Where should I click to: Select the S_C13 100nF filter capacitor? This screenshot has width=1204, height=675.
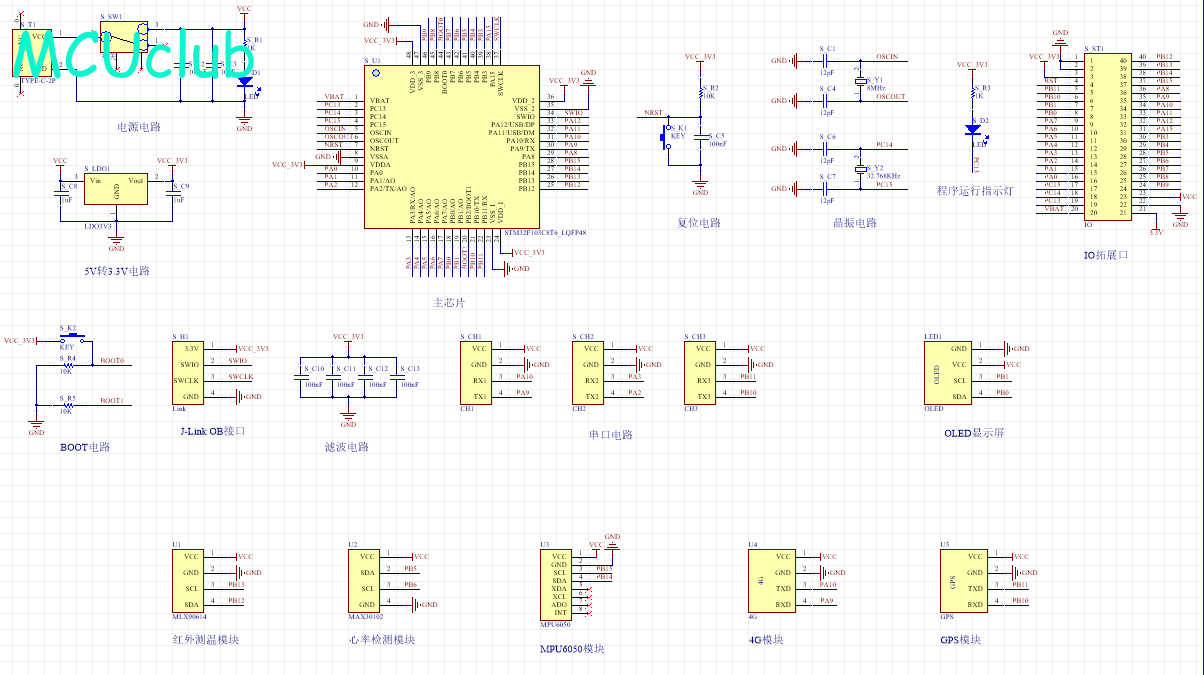396,377
